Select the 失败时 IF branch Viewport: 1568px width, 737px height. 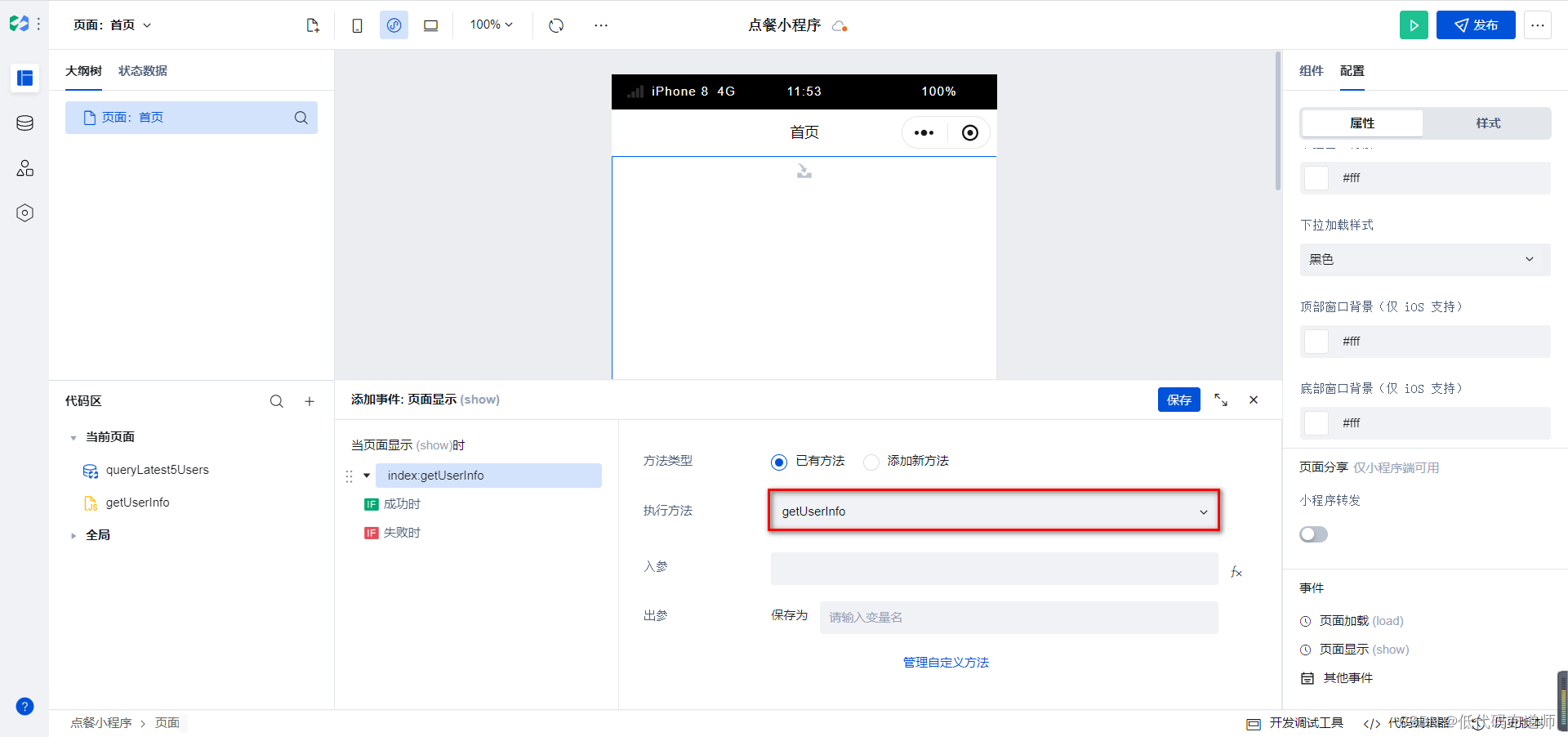coord(392,533)
